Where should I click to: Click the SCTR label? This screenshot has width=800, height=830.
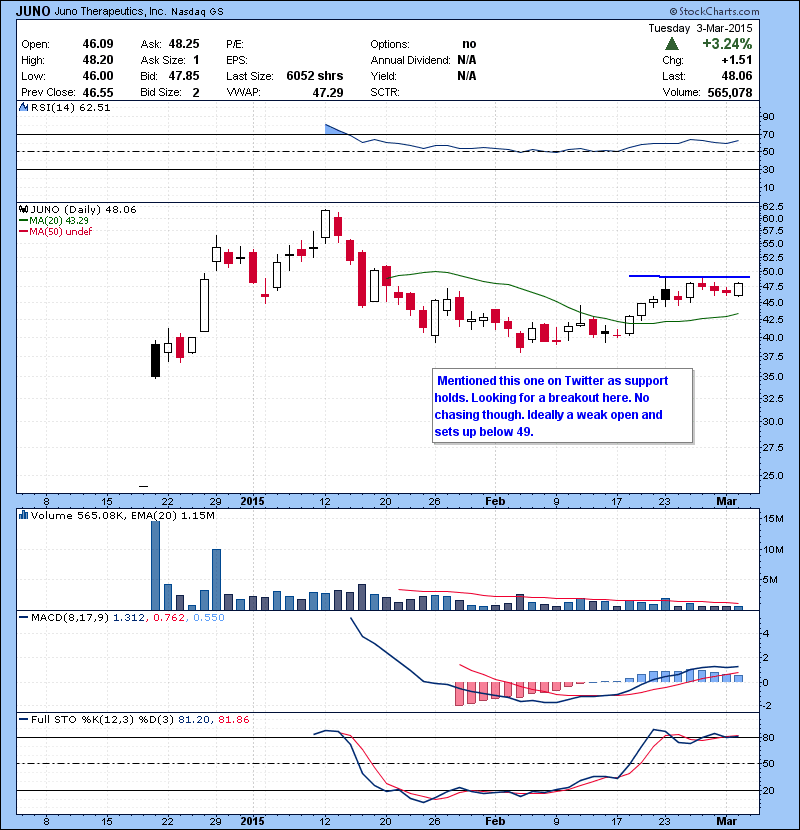click(385, 92)
